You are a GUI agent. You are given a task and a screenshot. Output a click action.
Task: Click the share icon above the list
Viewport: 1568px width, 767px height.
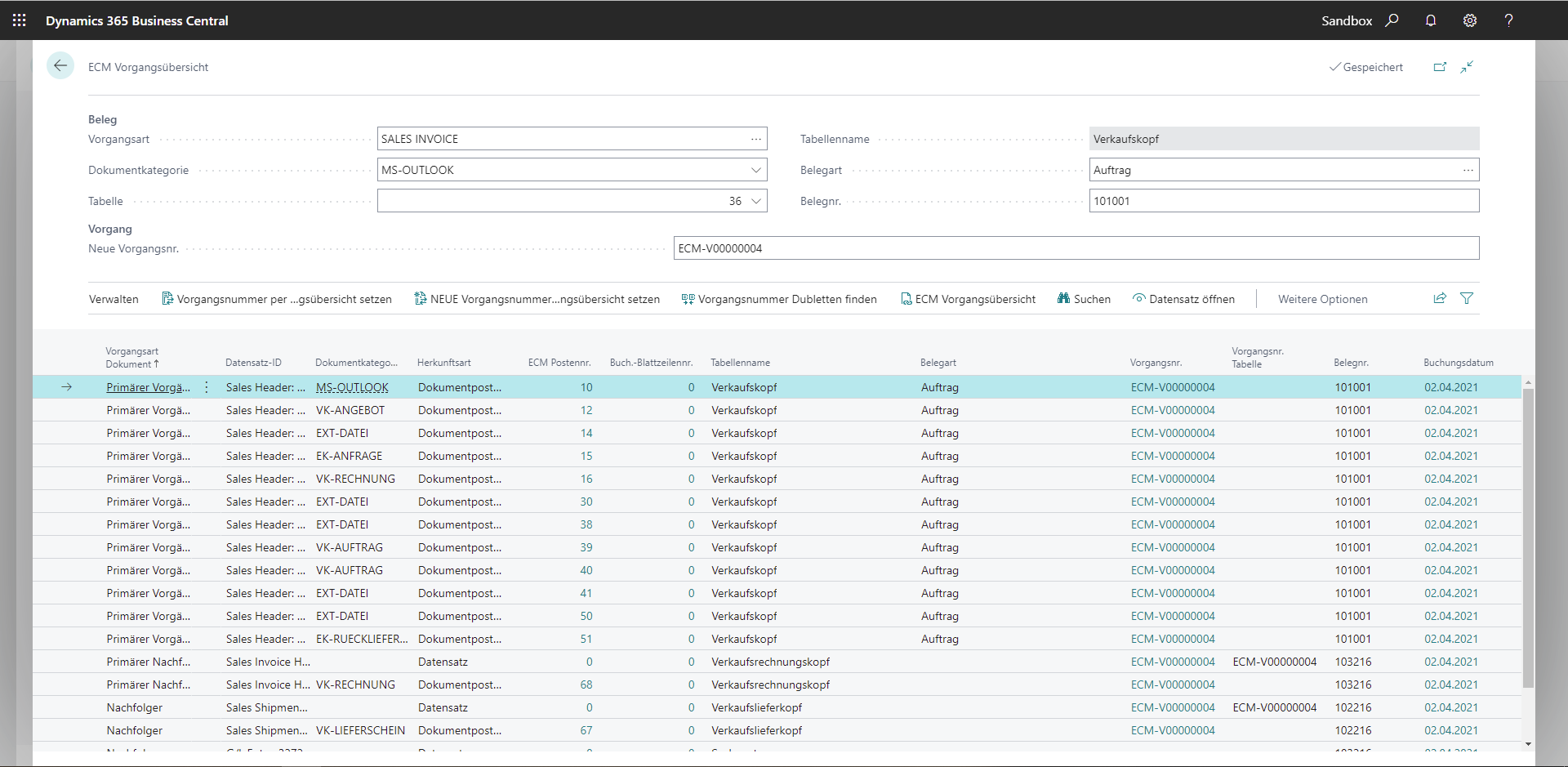pos(1440,299)
